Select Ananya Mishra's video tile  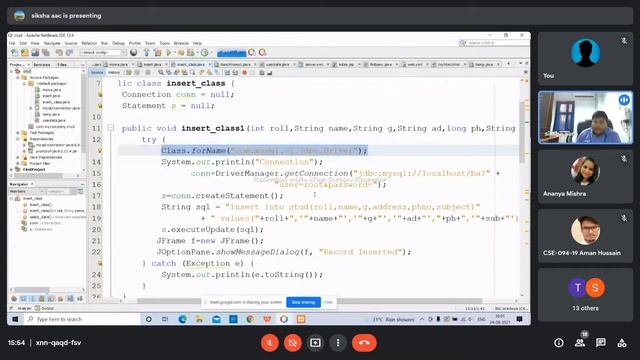[x=585, y=176]
